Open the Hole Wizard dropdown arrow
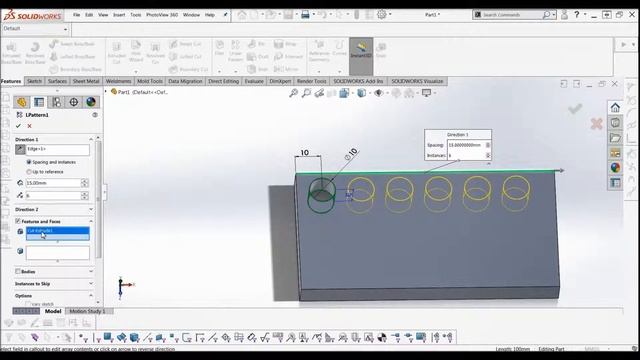640x360 pixels. 136,71
